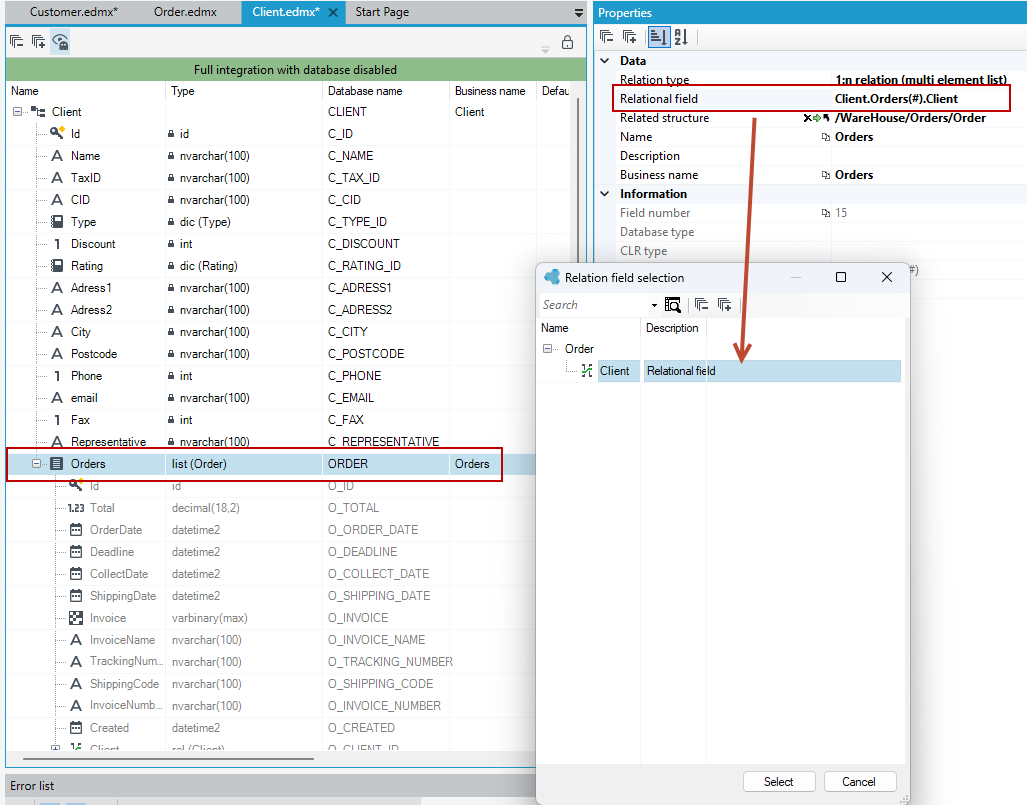Image resolution: width=1027 pixels, height=805 pixels.
Task: Click the Type dictionary field icon
Action: point(58,221)
